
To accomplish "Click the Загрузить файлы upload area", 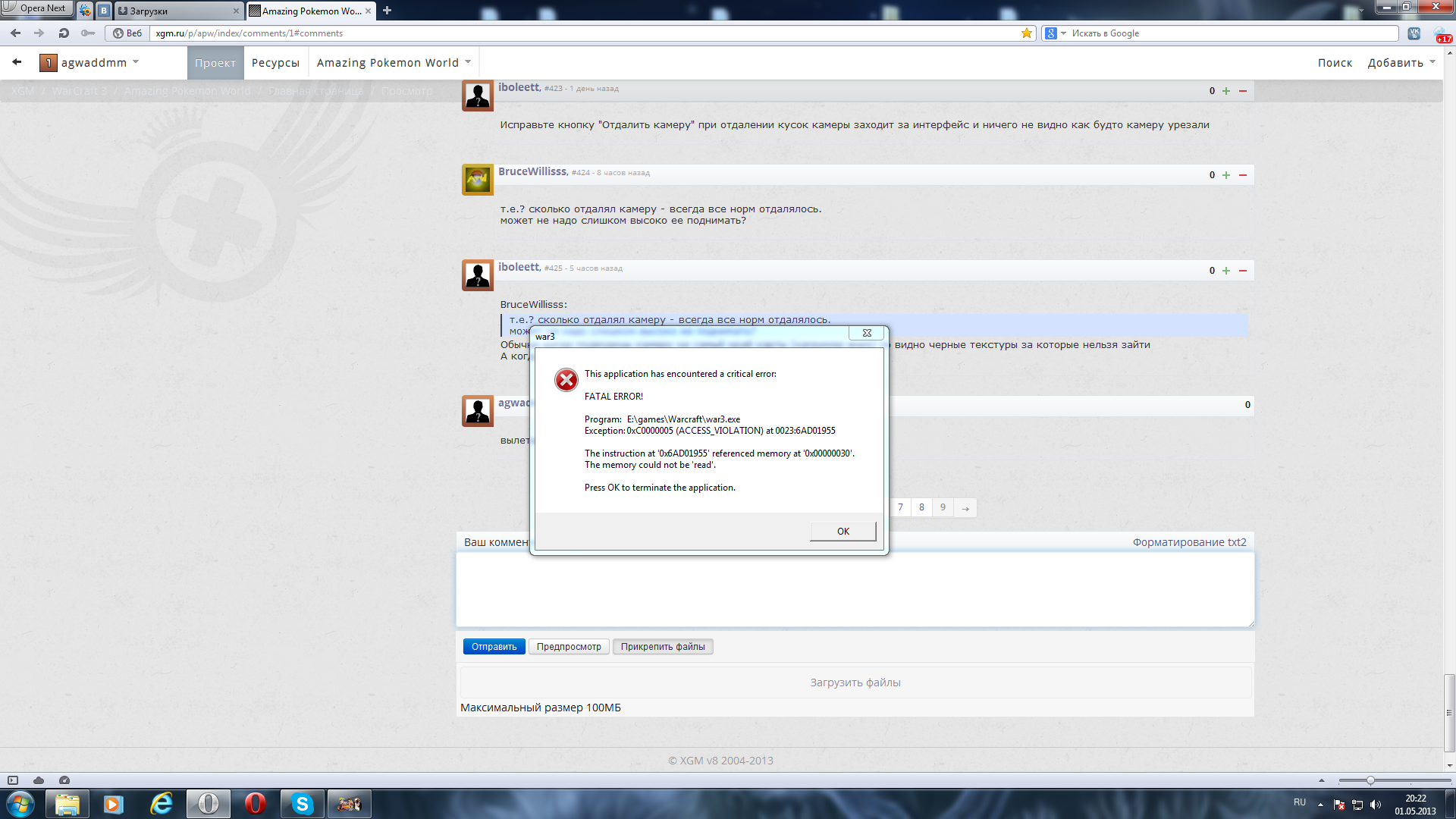I will point(855,682).
